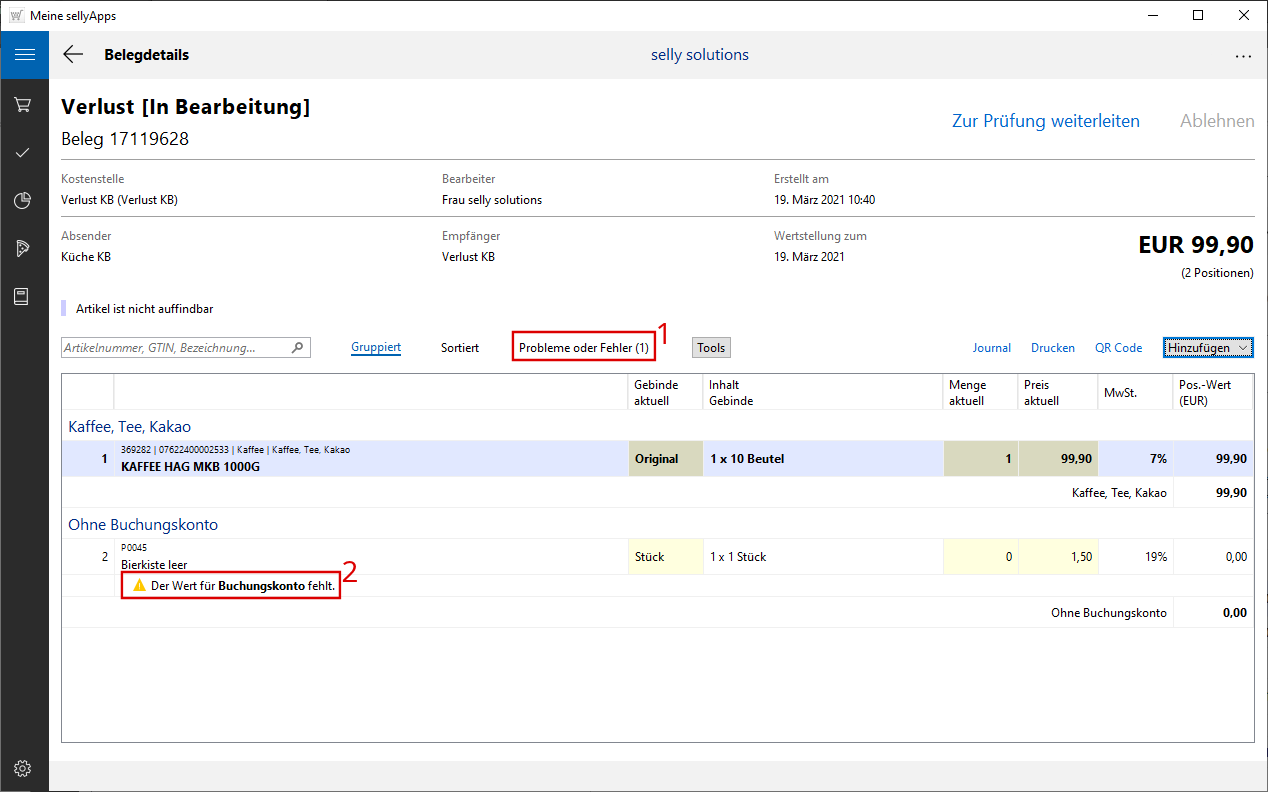Collapse the Kaffee, Tee, Kakao group
The height and width of the screenshot is (792, 1268).
(129, 426)
